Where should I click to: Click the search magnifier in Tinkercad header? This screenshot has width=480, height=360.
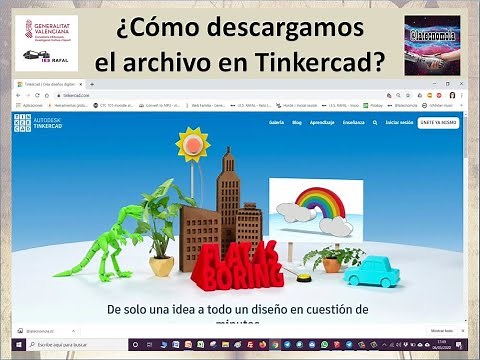375,123
